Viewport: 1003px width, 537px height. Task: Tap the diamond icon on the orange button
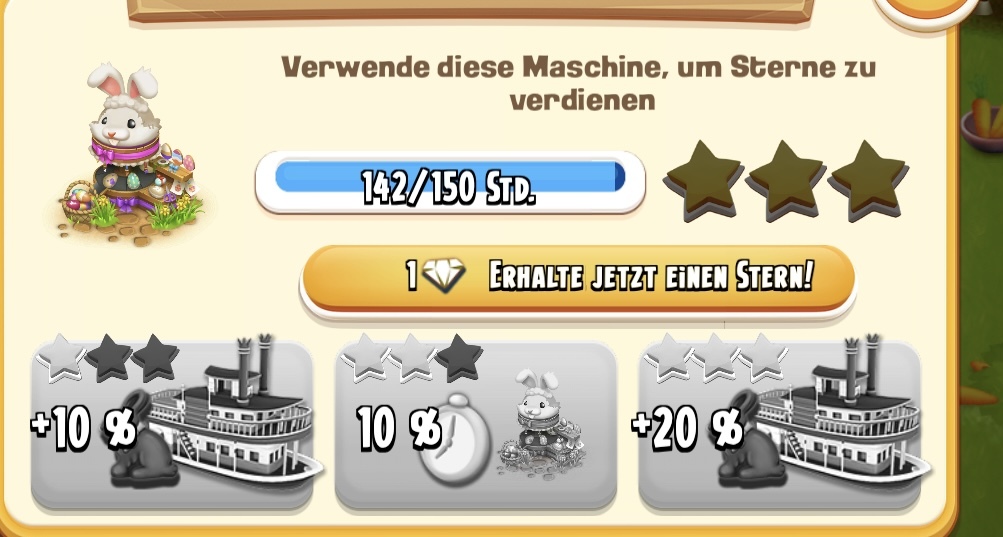pos(443,277)
